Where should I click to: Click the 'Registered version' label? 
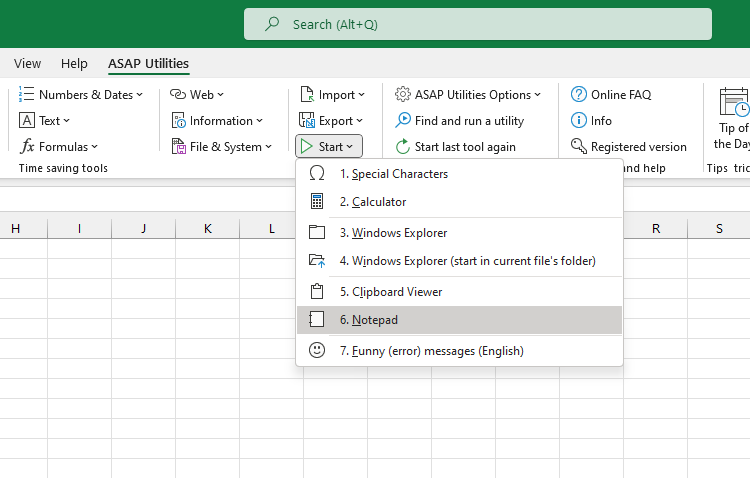point(639,147)
